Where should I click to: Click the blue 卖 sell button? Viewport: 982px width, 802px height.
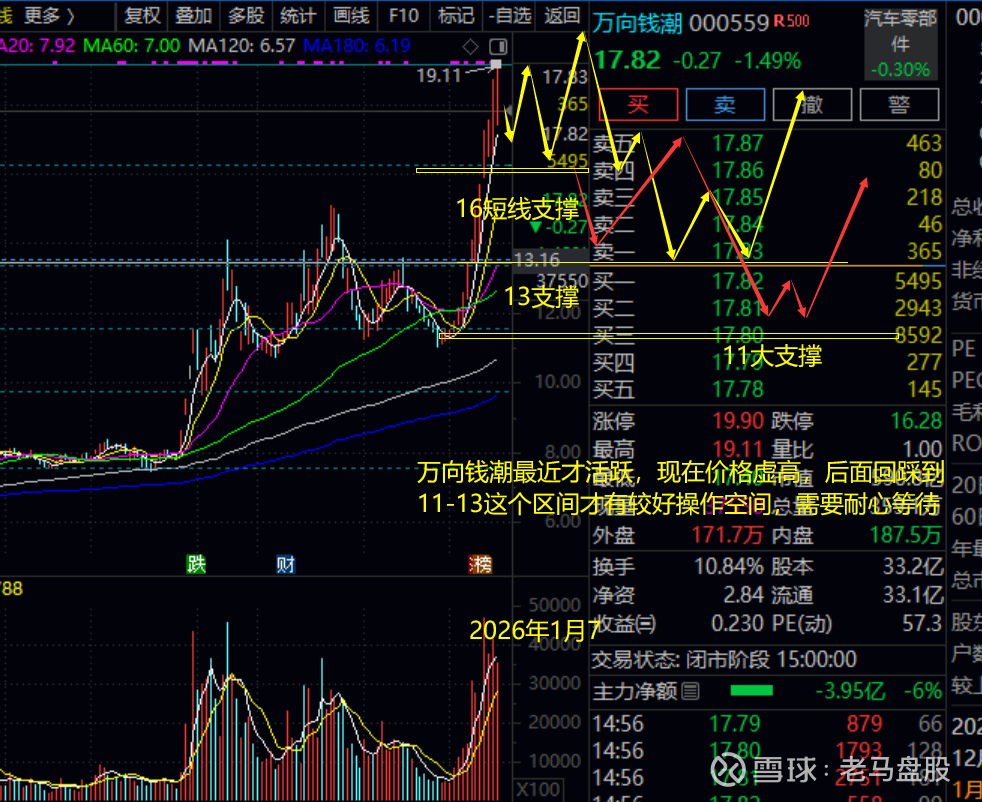[725, 104]
